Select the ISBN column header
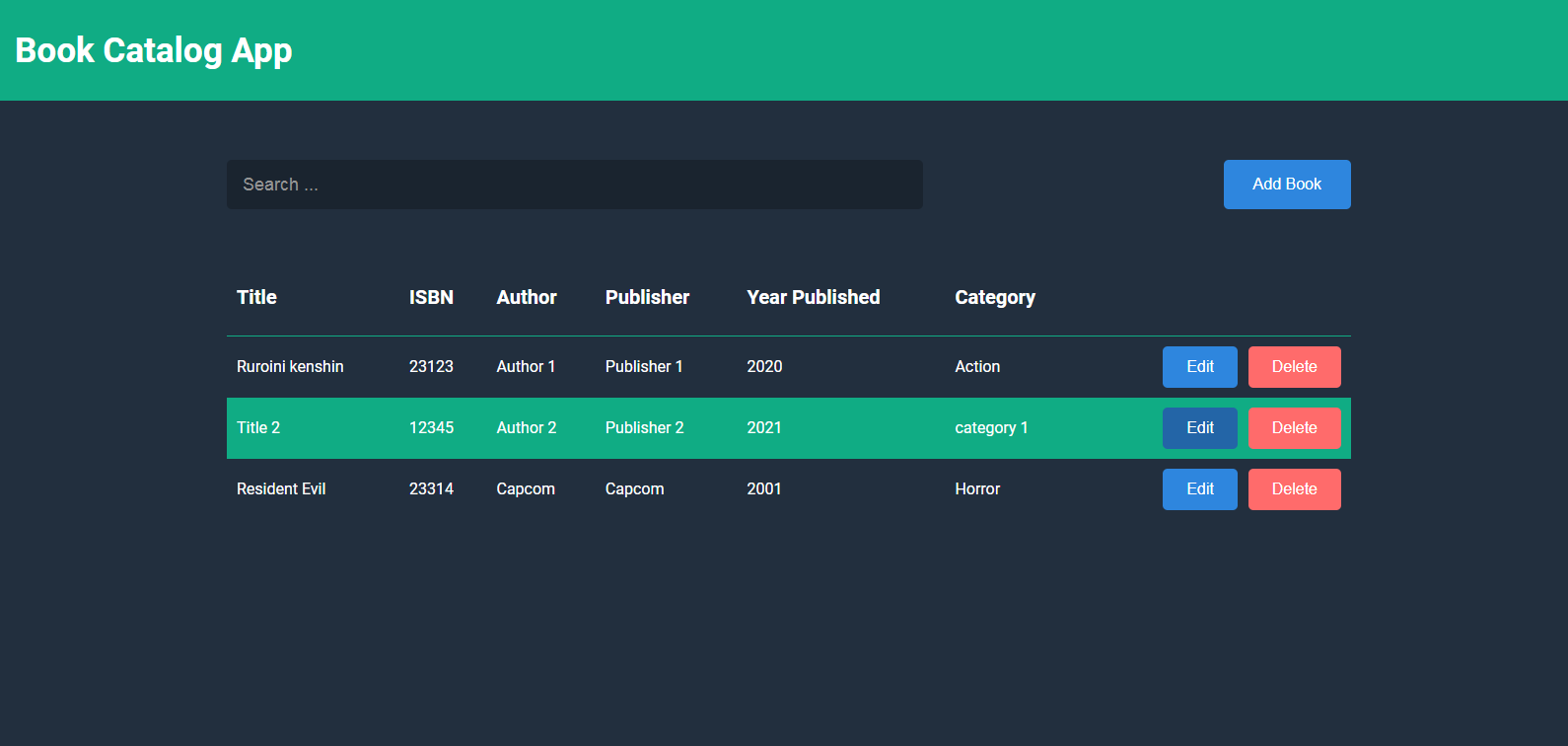 (x=431, y=297)
